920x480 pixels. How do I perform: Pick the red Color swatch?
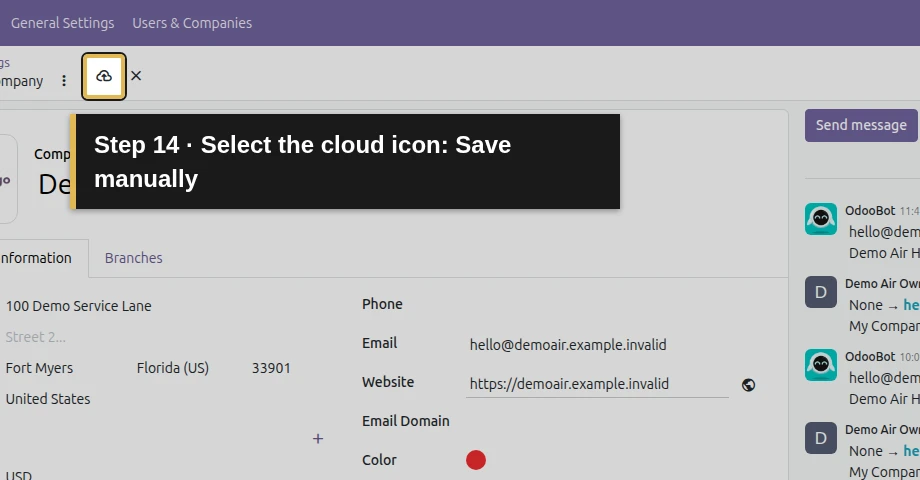point(476,460)
